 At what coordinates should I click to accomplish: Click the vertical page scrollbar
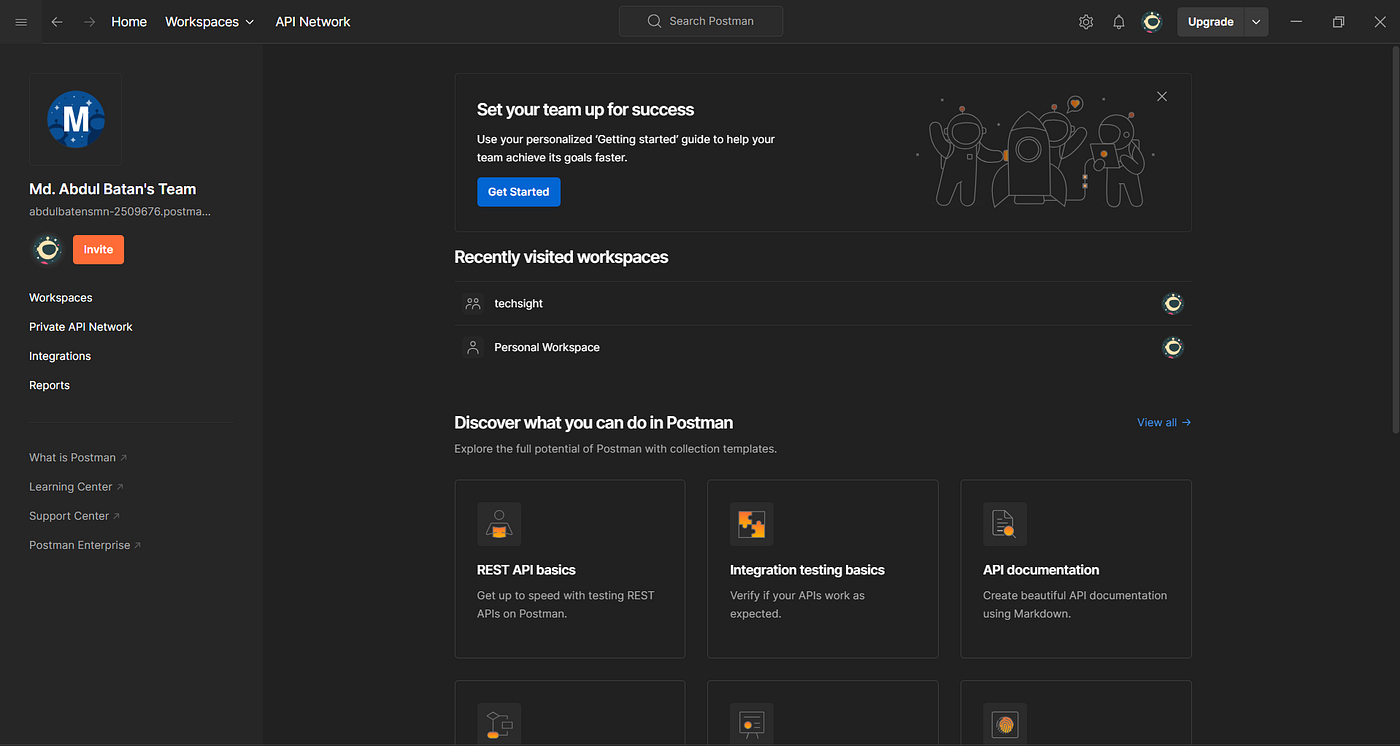(x=1394, y=240)
